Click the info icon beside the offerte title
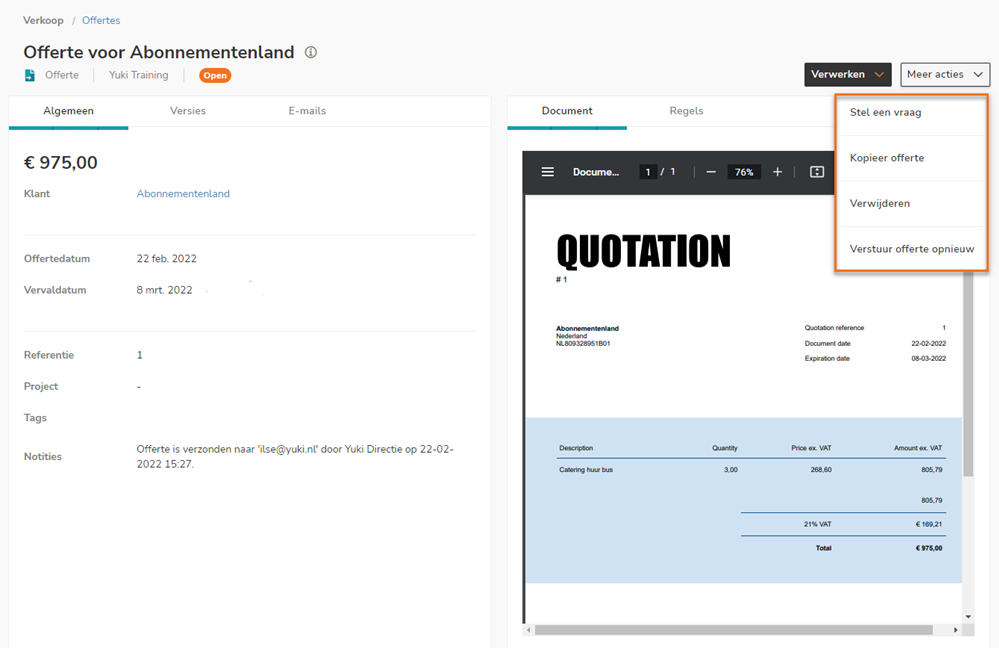Screen dimensions: 999x648 tap(310, 52)
